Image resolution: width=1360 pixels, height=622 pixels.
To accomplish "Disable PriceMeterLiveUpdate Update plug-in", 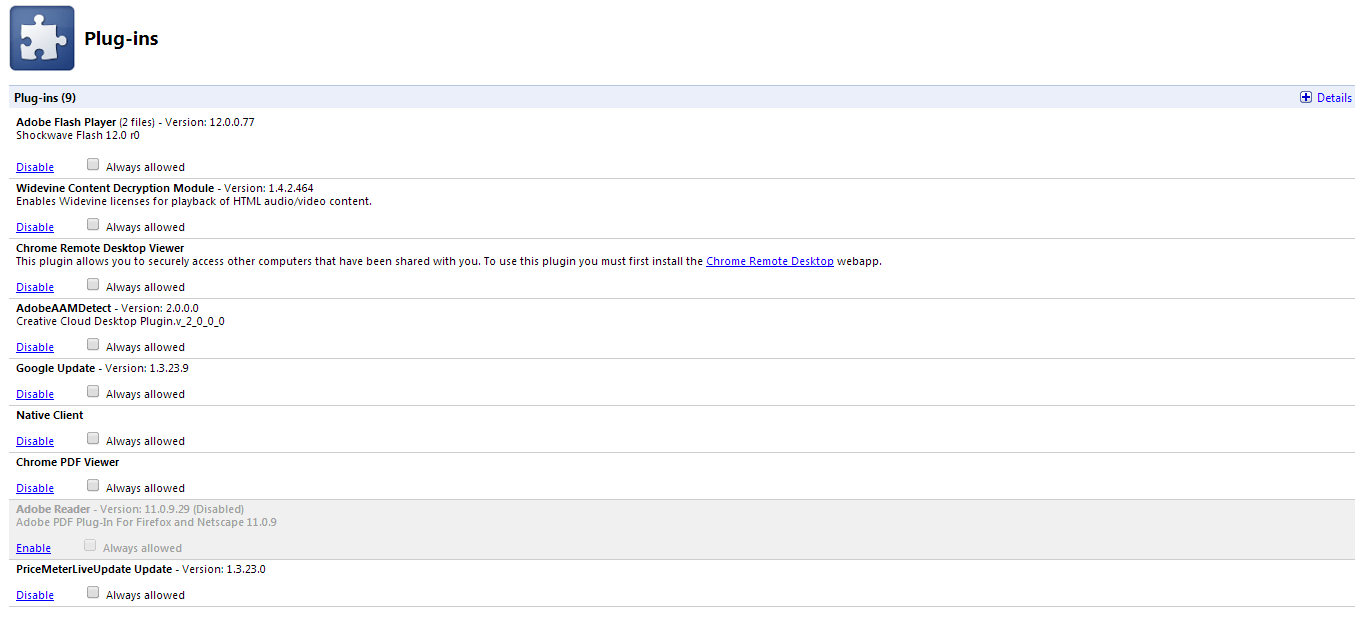I will (x=35, y=595).
